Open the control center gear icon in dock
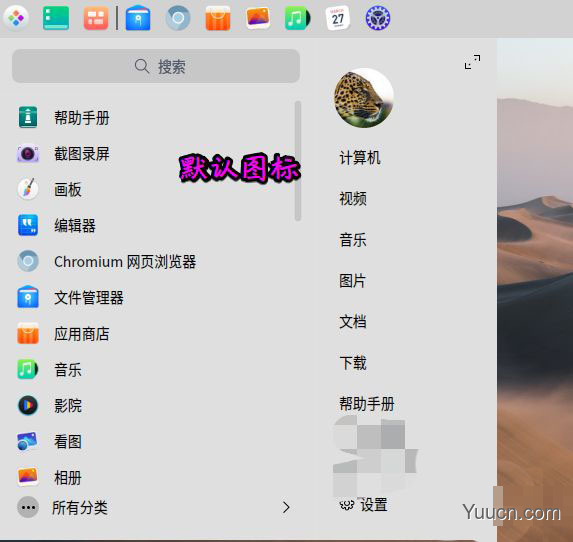Screen dimensions: 573x542 coord(378,18)
